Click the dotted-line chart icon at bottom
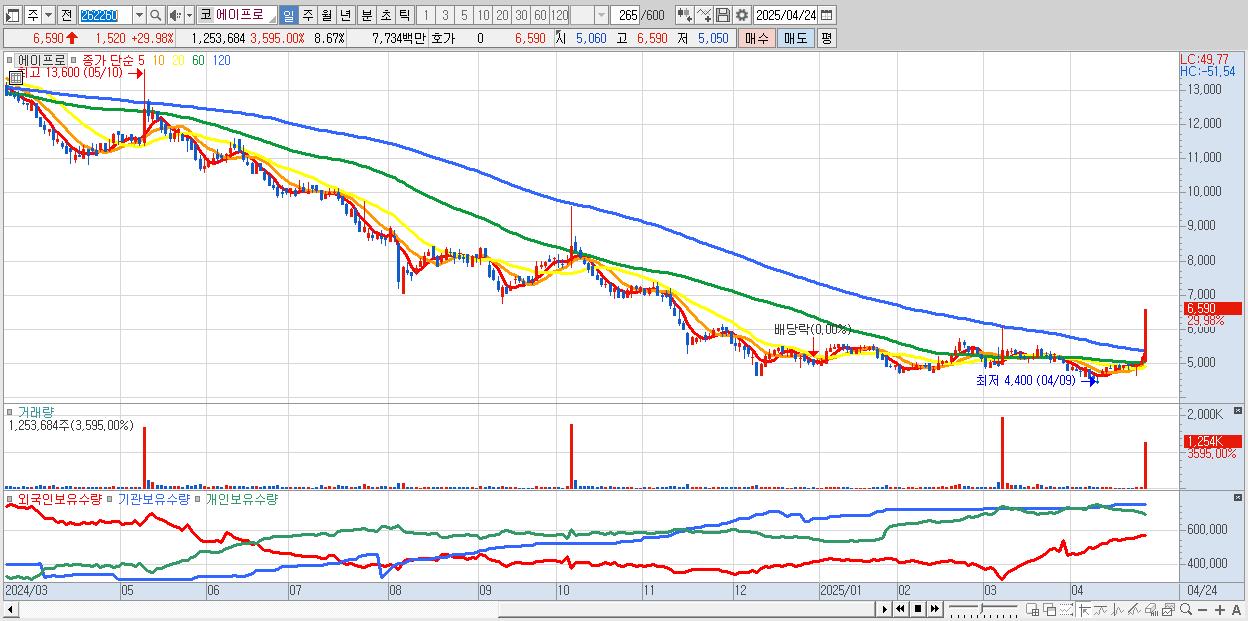 pyautogui.click(x=1066, y=609)
